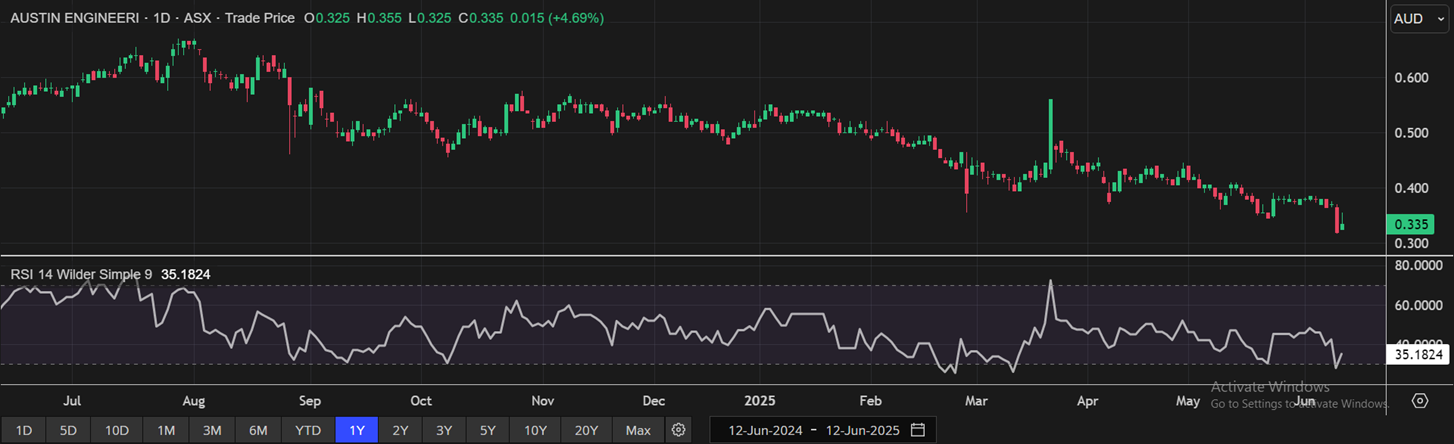The image size is (1454, 444).
Task: Click the RSI 14 Wilder indicator label
Action: click(81, 273)
